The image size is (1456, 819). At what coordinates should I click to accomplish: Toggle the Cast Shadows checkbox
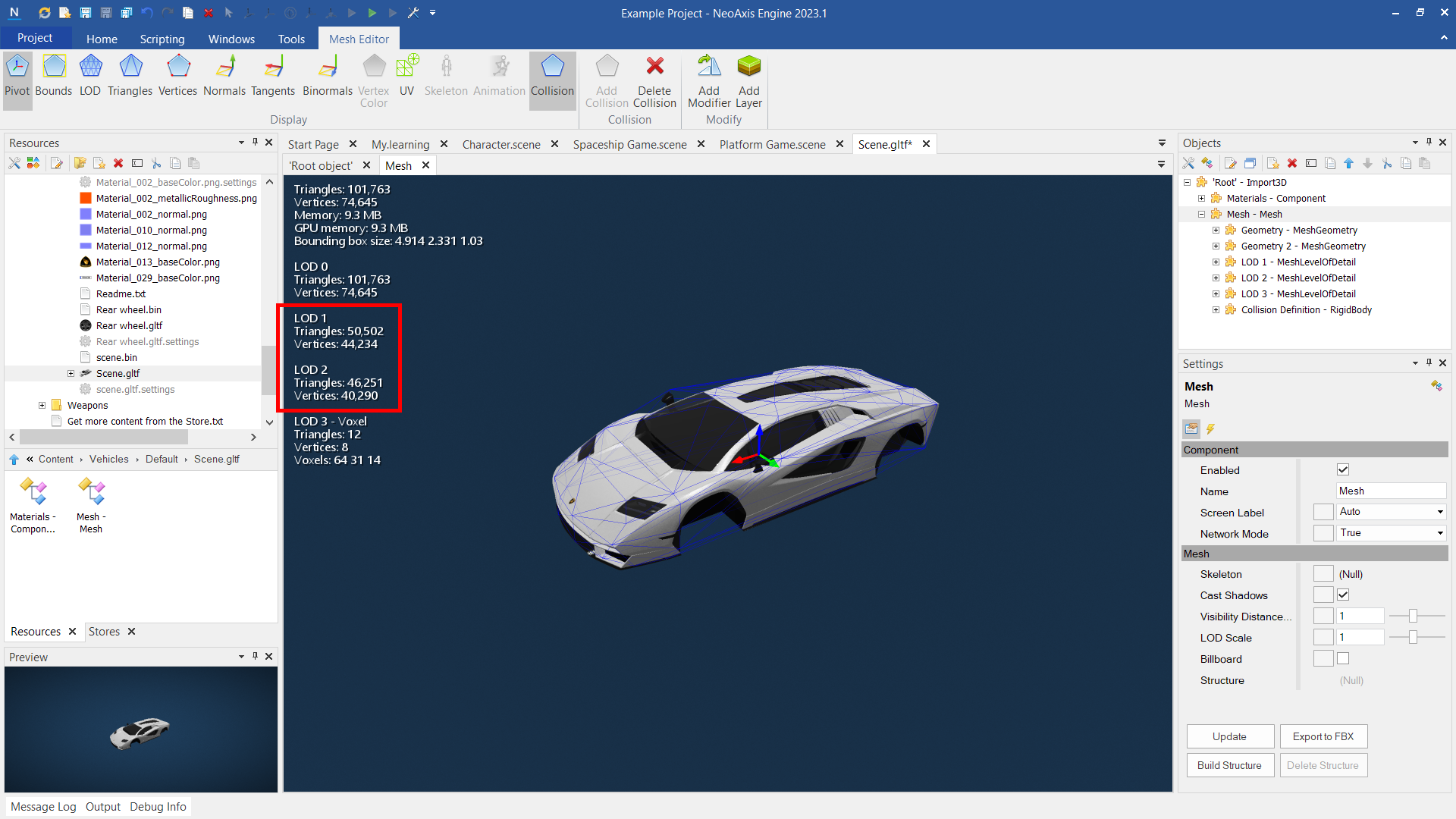1343,595
